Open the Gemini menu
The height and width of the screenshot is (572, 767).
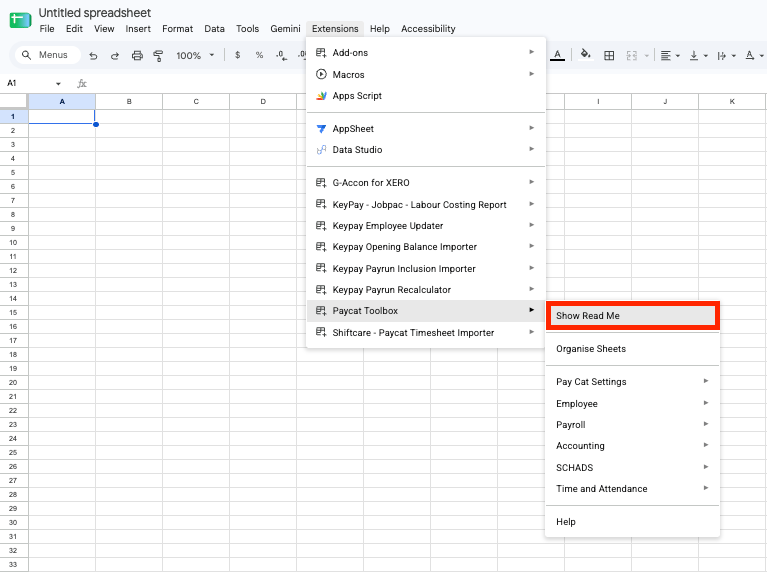coord(285,29)
